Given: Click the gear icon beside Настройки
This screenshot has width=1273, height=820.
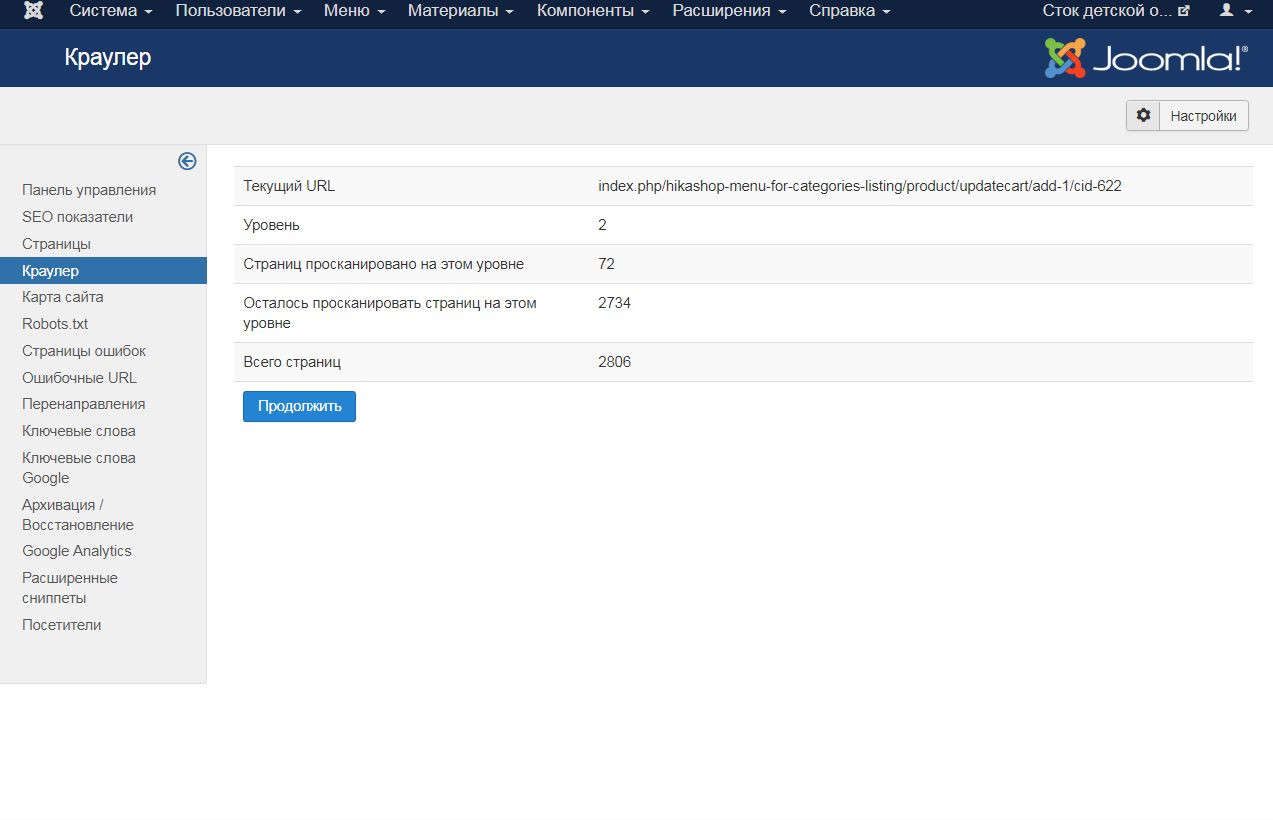Looking at the screenshot, I should 1143,116.
